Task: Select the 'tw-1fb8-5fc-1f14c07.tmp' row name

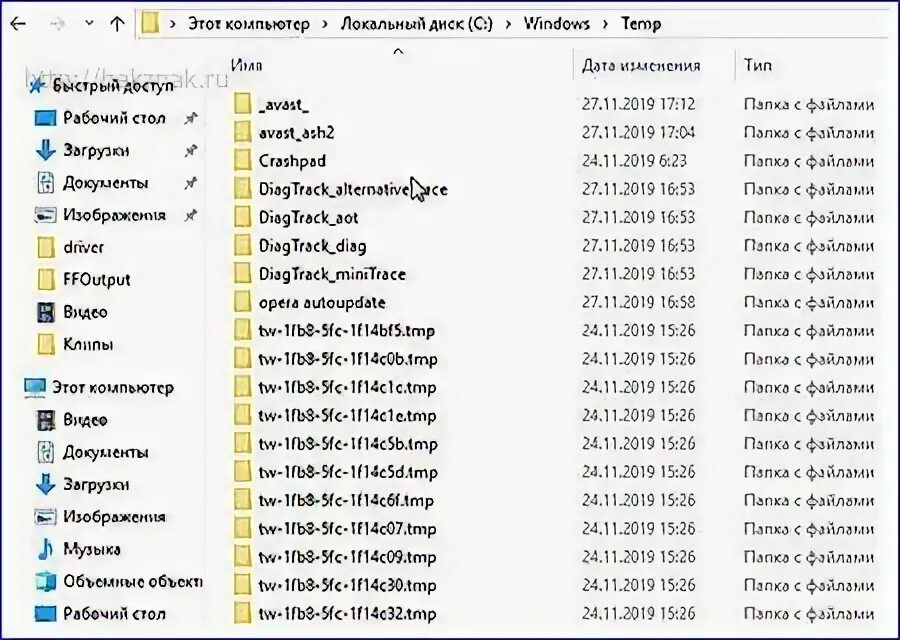Action: point(347,529)
